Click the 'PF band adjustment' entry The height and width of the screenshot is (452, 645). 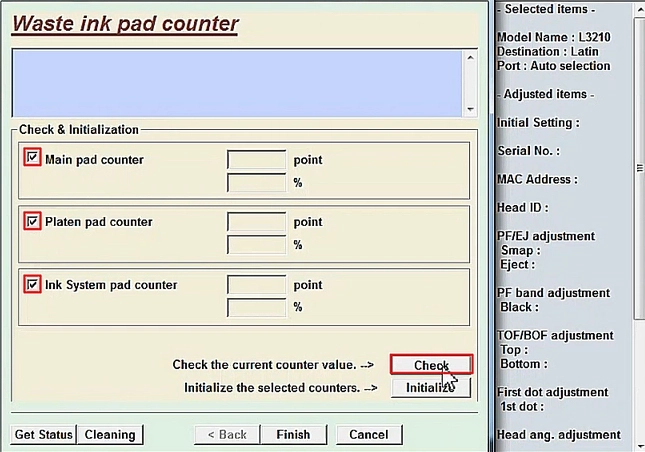click(x=554, y=293)
